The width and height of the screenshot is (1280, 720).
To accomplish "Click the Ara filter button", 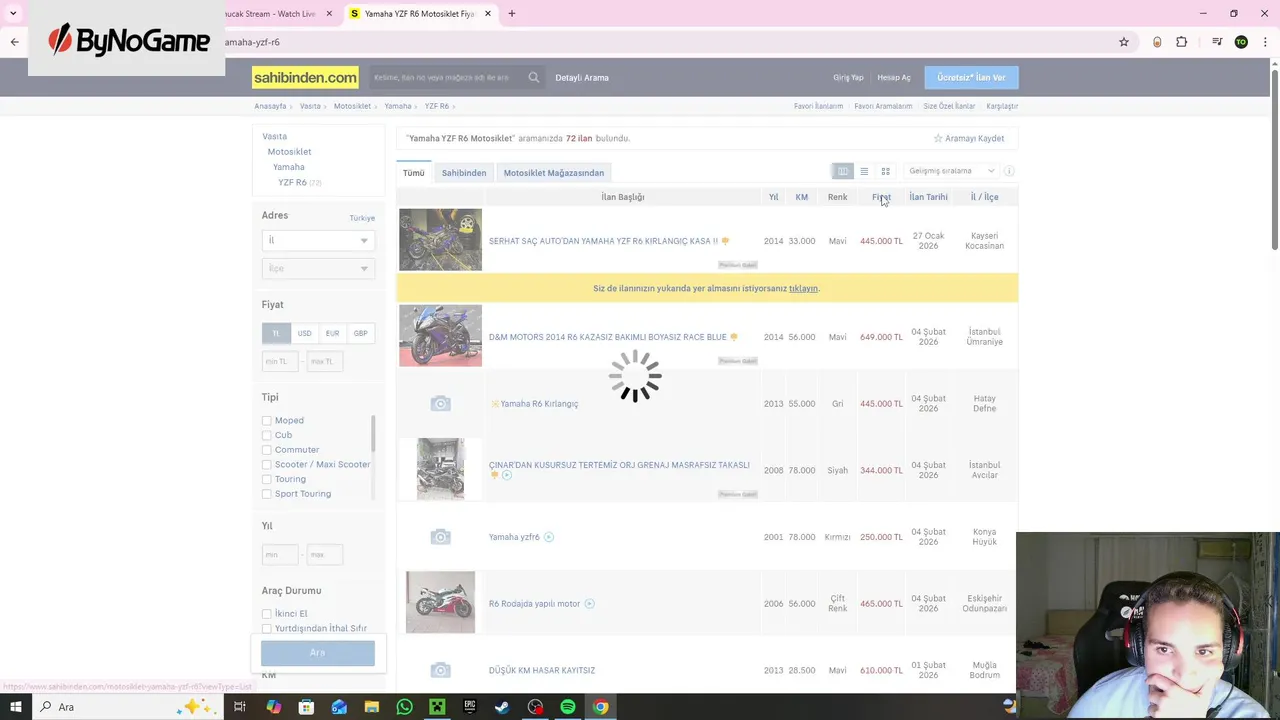I will pyautogui.click(x=318, y=653).
